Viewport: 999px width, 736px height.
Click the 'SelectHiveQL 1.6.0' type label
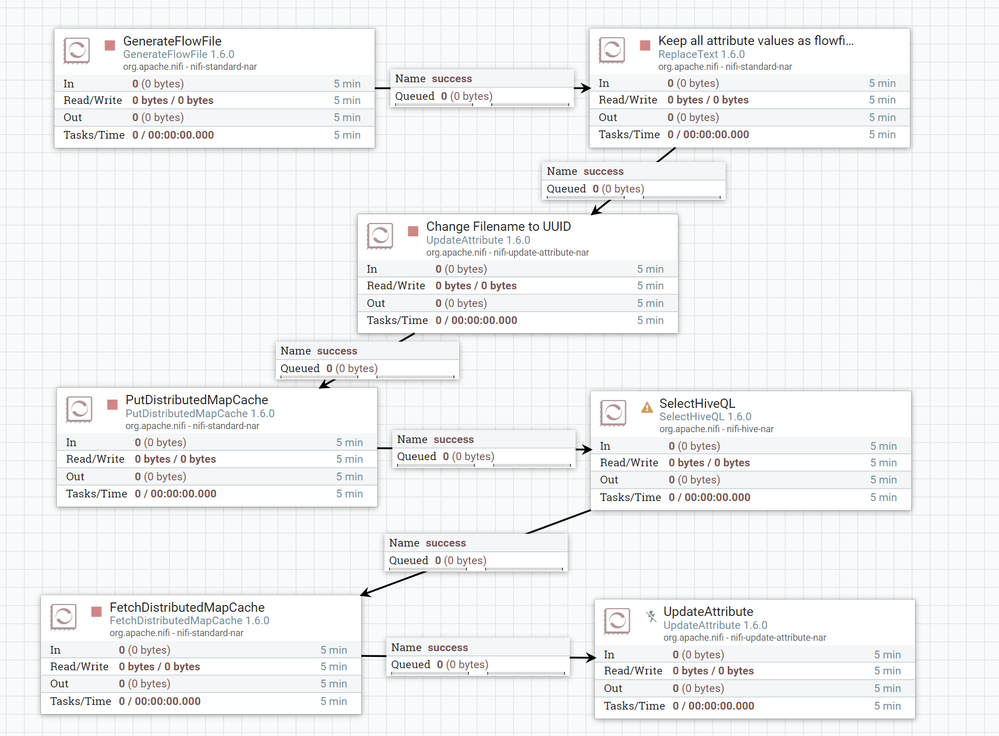pyautogui.click(x=705, y=416)
